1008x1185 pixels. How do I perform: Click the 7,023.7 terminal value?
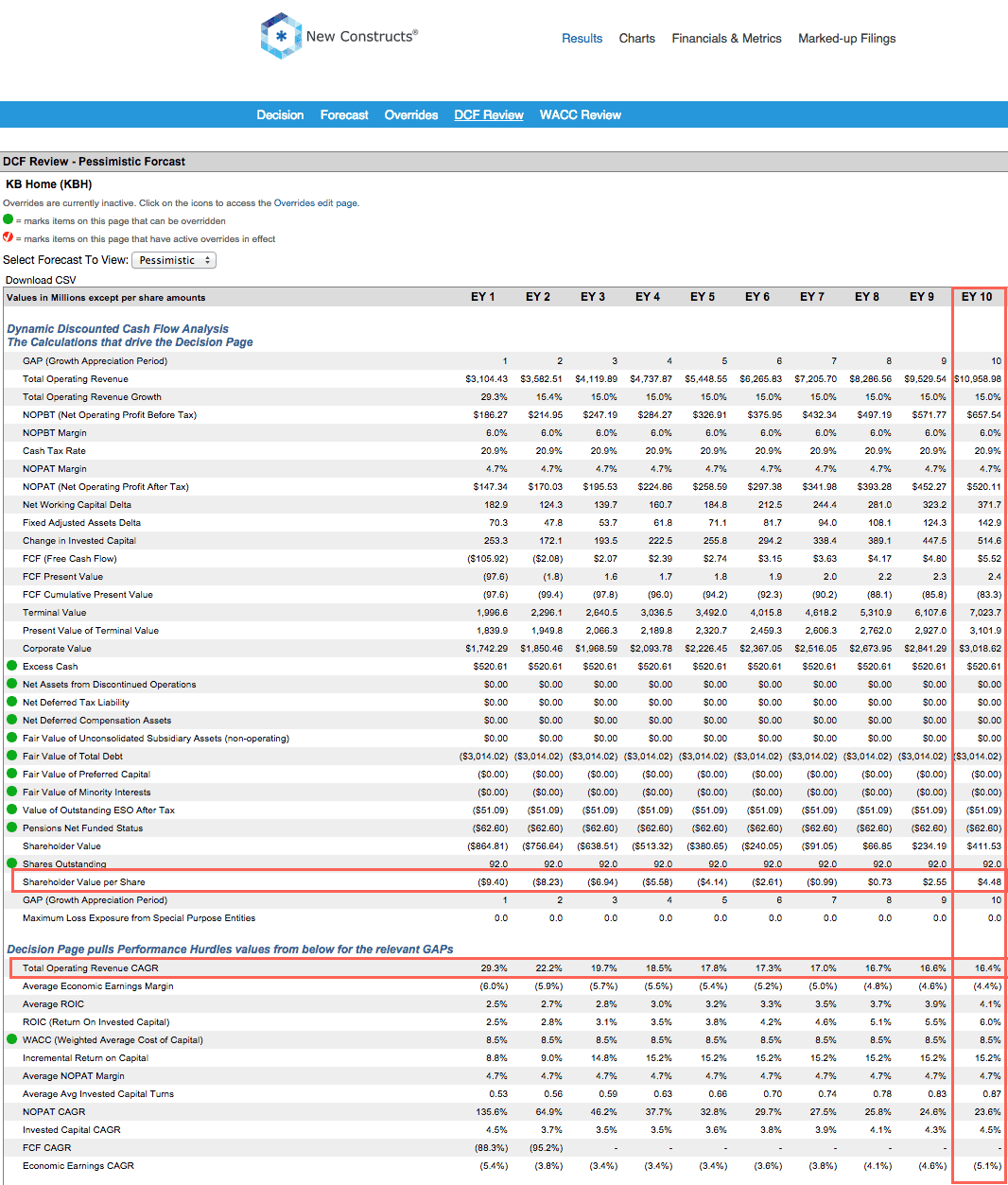click(986, 613)
